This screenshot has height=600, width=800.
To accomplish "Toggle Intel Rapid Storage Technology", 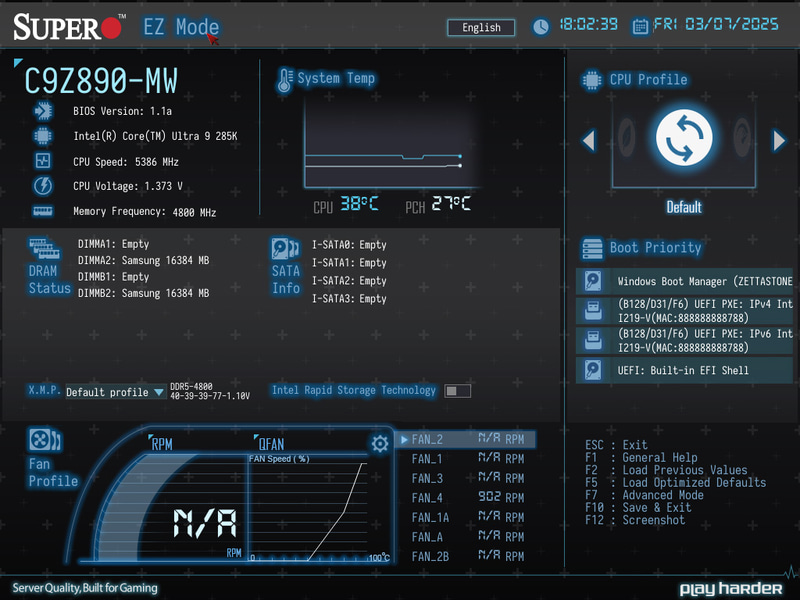I will (457, 390).
